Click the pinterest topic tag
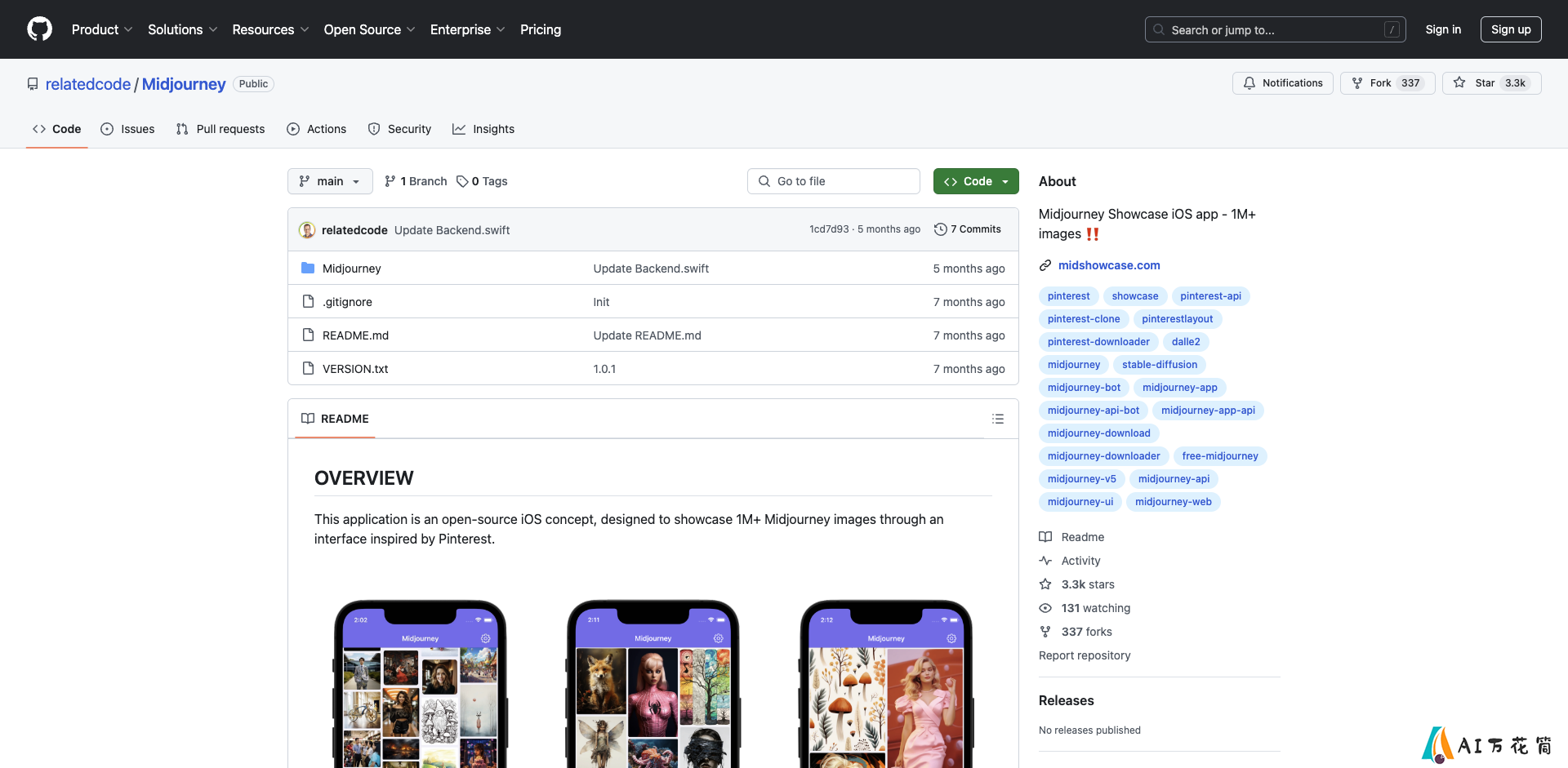 (x=1068, y=296)
